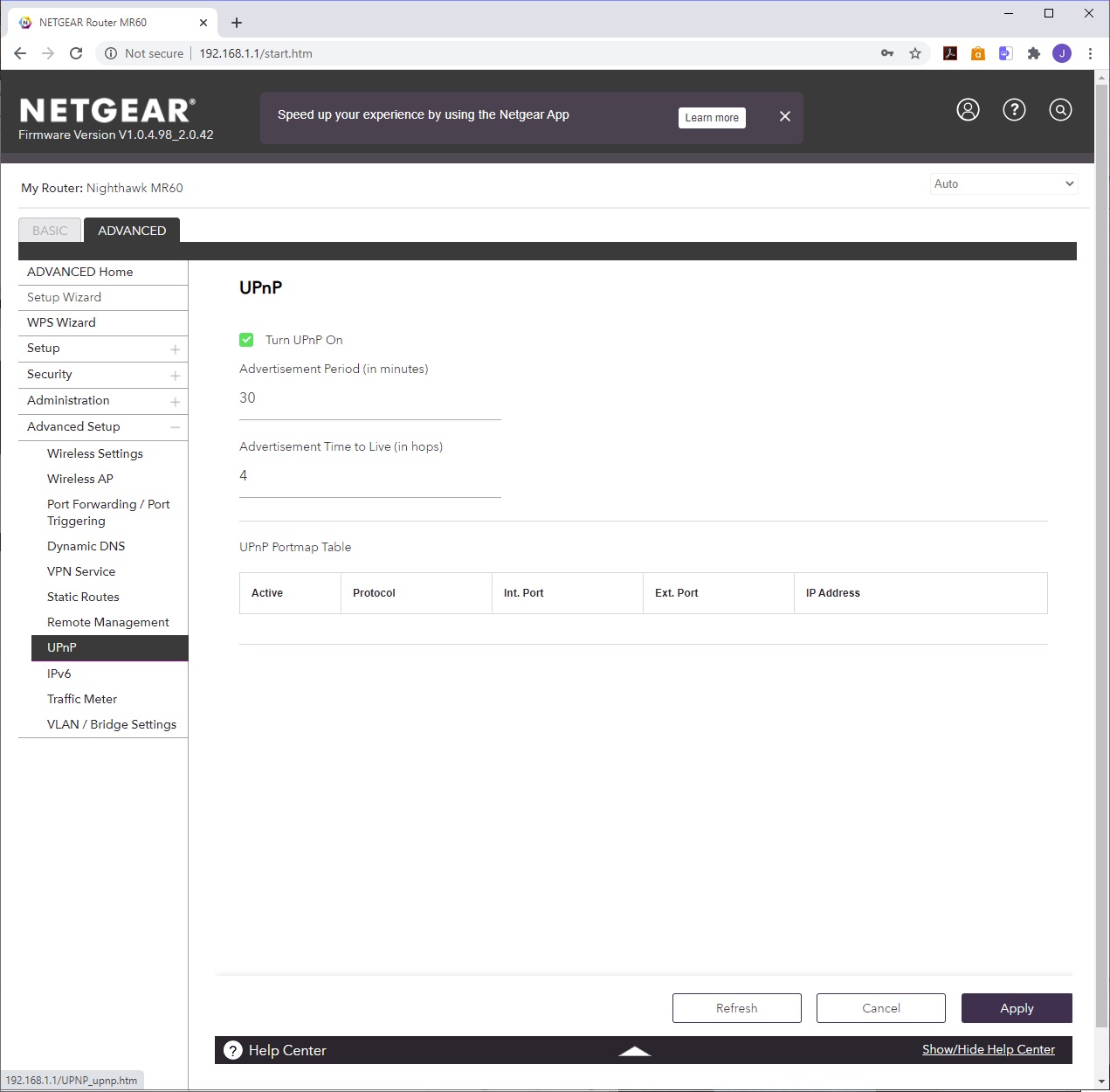Image resolution: width=1110 pixels, height=1092 pixels.
Task: Dismiss the Netgear App banner
Action: coord(785,116)
